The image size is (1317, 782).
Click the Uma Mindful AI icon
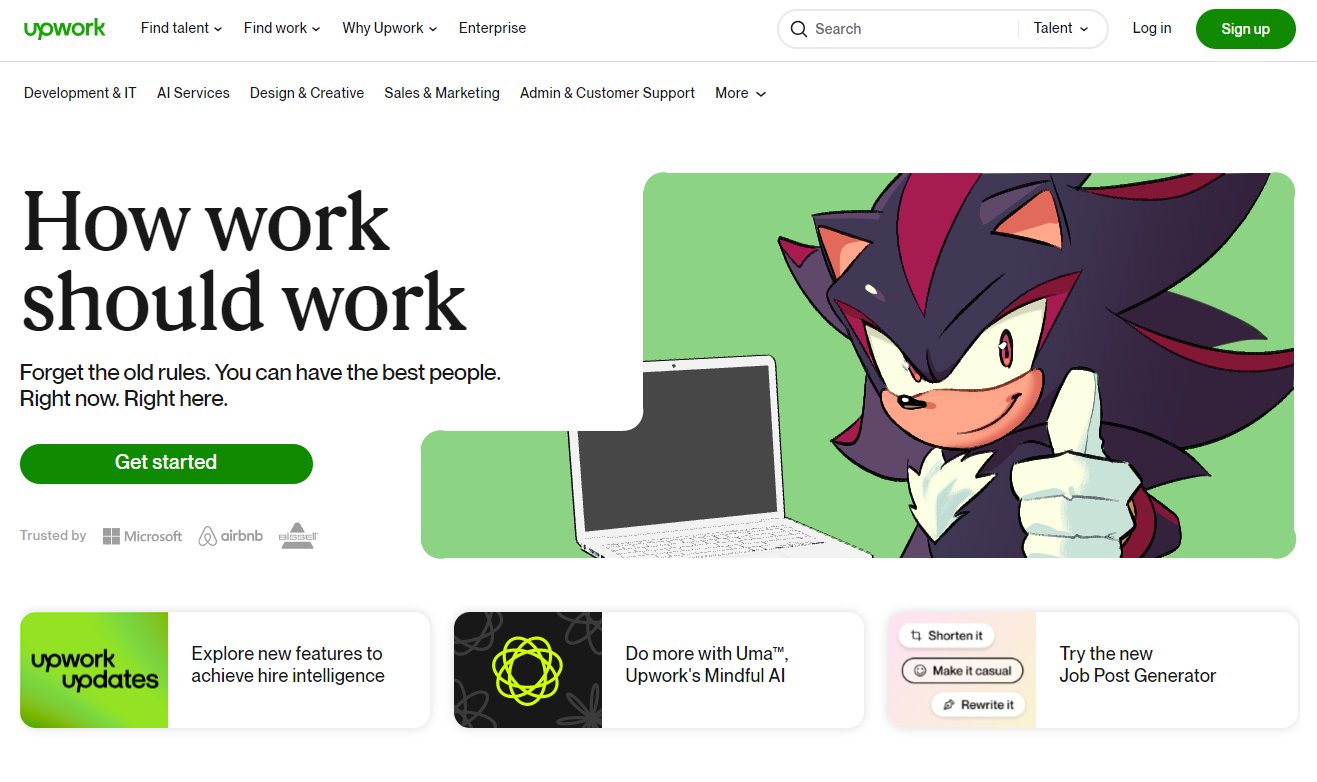pos(528,670)
